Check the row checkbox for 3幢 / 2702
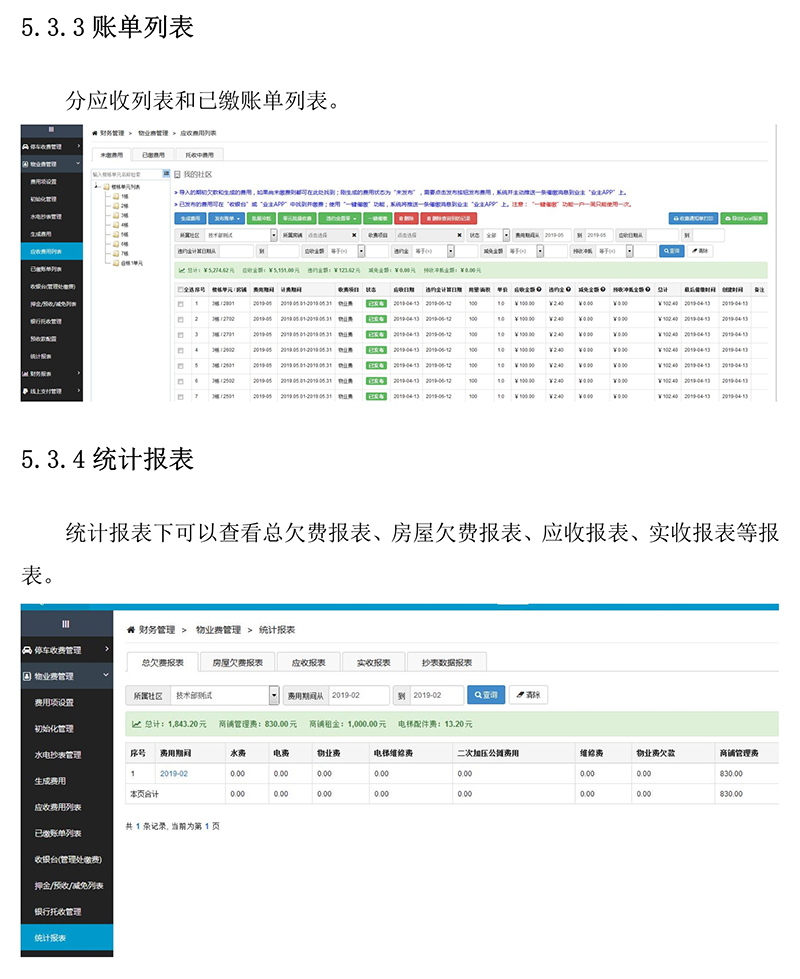 (181, 319)
